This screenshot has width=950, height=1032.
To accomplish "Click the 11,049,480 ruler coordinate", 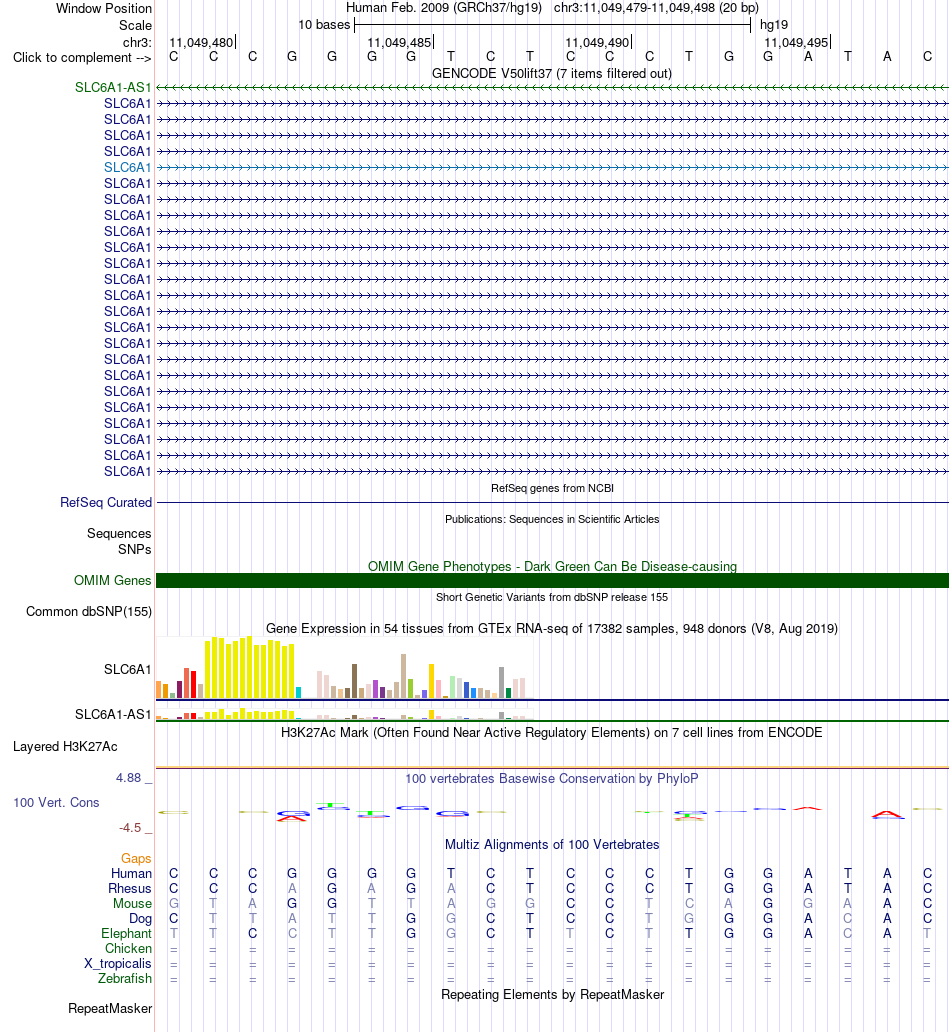I will pyautogui.click(x=201, y=43).
